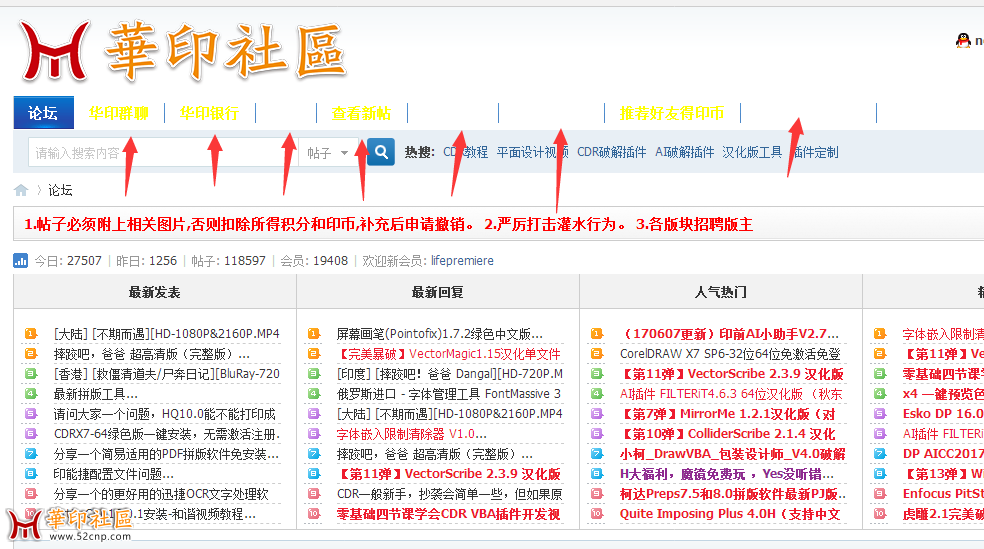
Task: Open the 帖子 search type dropdown
Action: (328, 152)
